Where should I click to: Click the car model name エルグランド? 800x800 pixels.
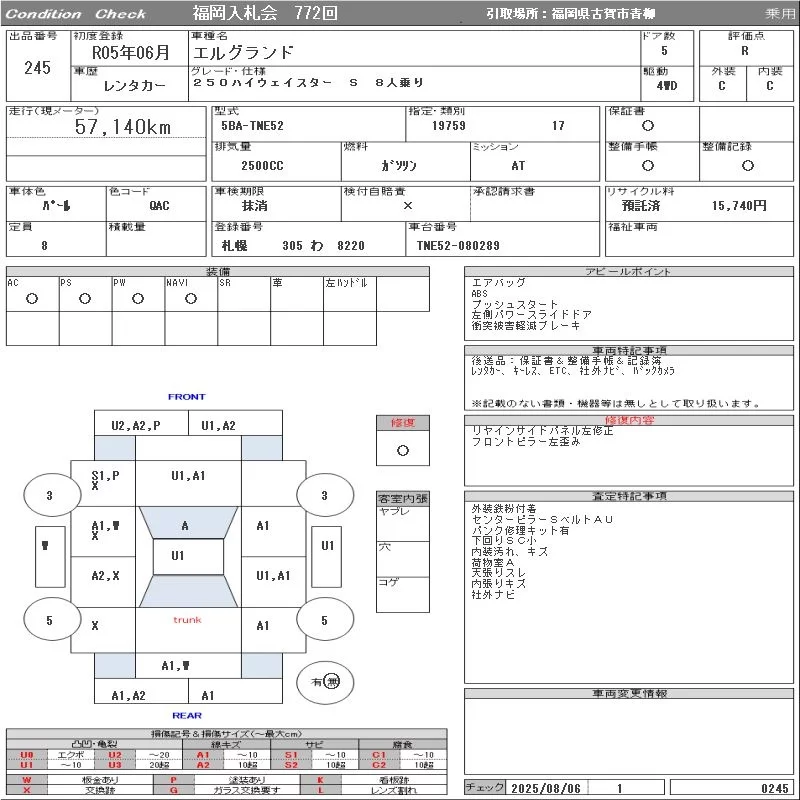tap(243, 52)
